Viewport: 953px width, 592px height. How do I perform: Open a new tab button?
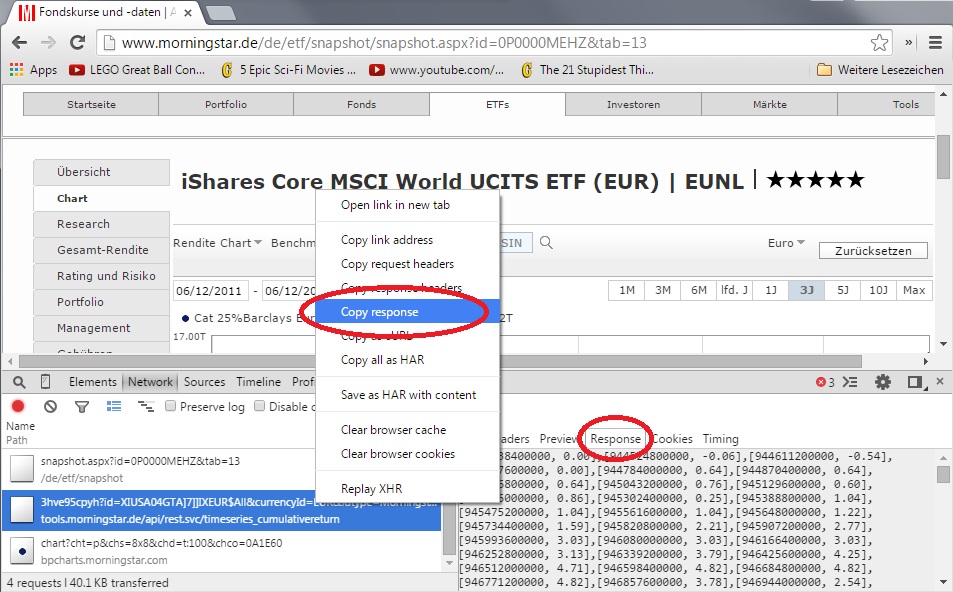[221, 12]
